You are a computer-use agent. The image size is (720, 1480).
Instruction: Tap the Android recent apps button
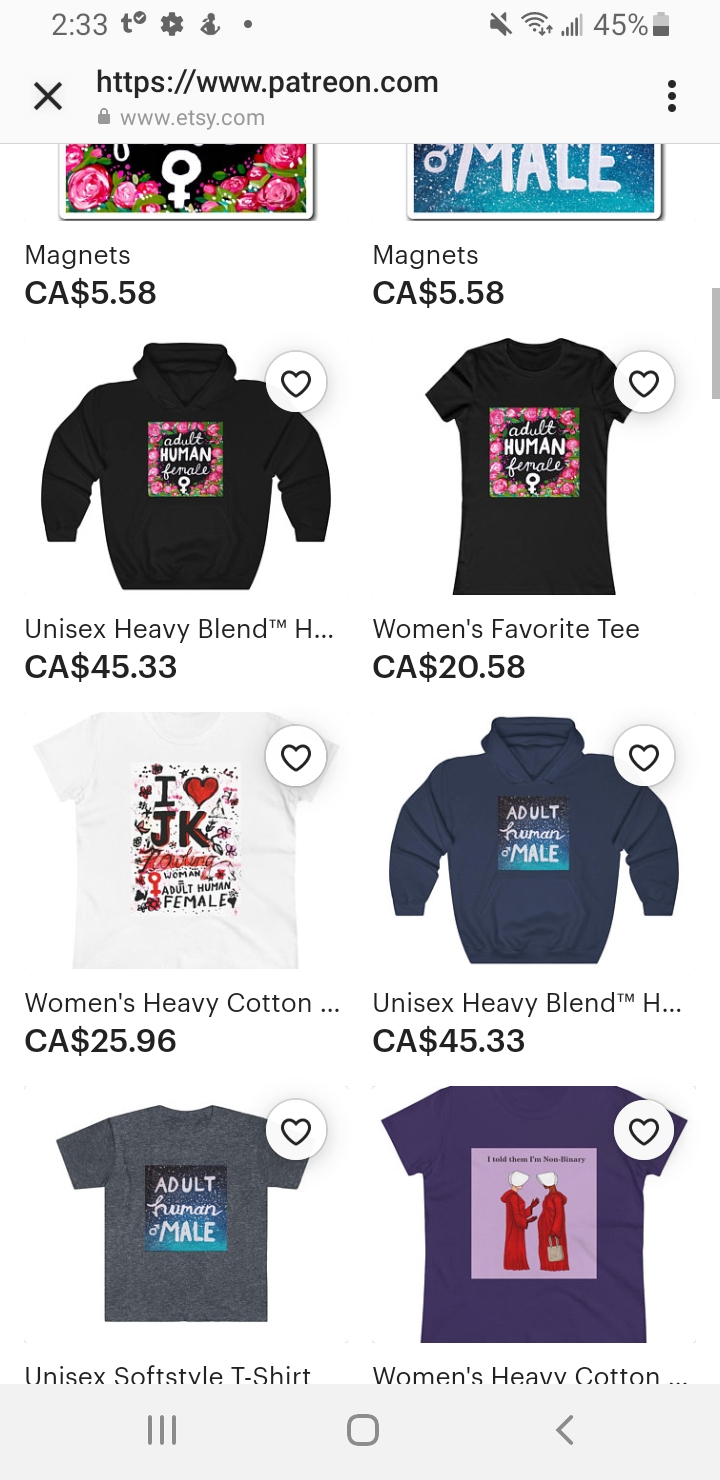(162, 1430)
